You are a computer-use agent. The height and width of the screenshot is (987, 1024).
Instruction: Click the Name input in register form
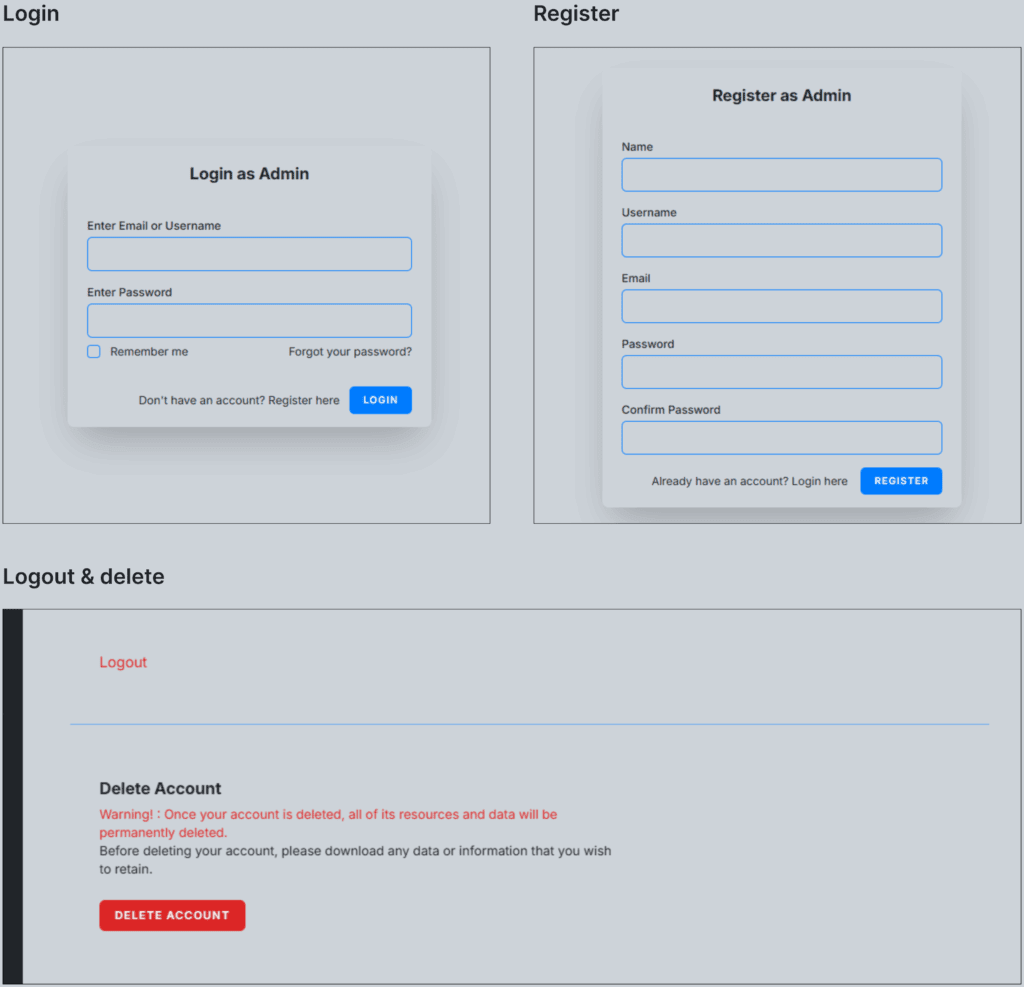[781, 175]
